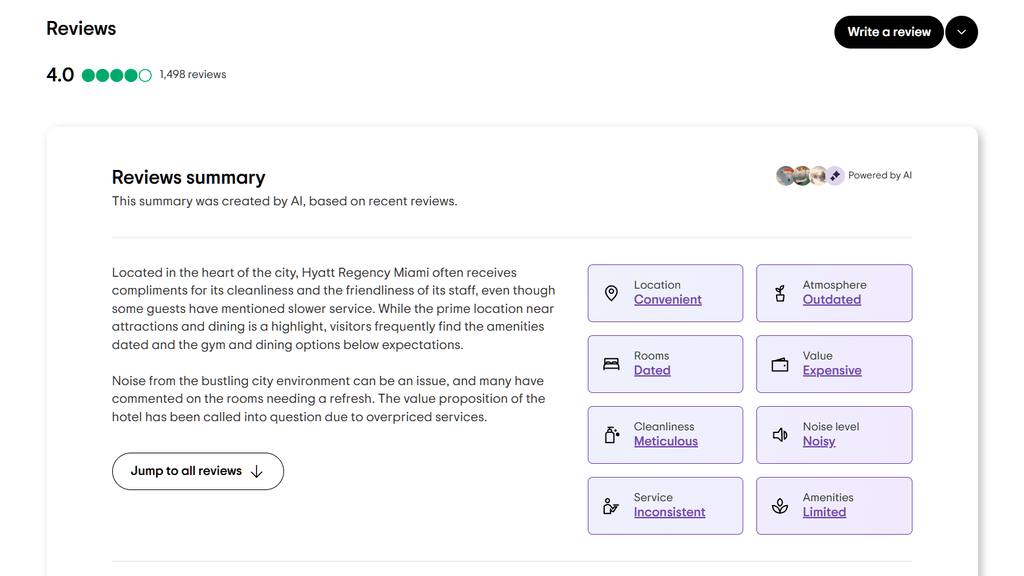Click the Rooms bed icon
Screen dimensions: 1024x576
click(612, 364)
